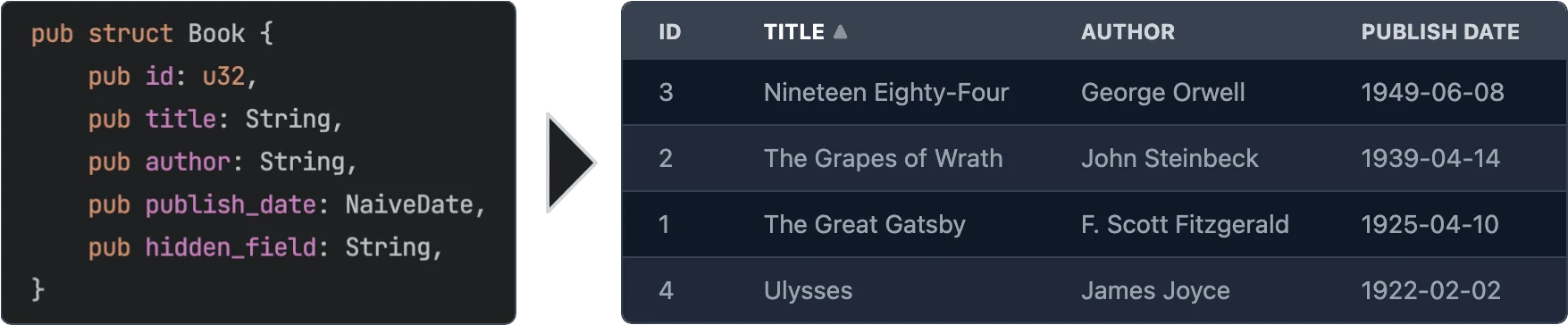Select the Ulysses table row
This screenshot has height=325, width=1568.
click(1094, 290)
